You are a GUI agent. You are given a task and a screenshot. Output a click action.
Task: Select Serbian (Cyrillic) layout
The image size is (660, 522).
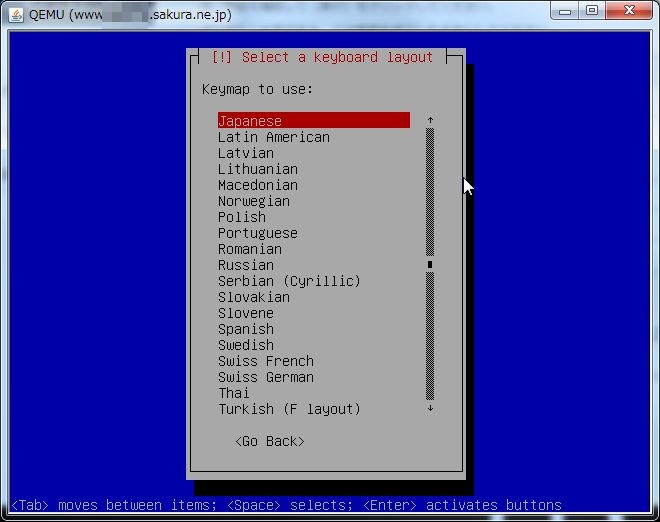[x=289, y=281]
